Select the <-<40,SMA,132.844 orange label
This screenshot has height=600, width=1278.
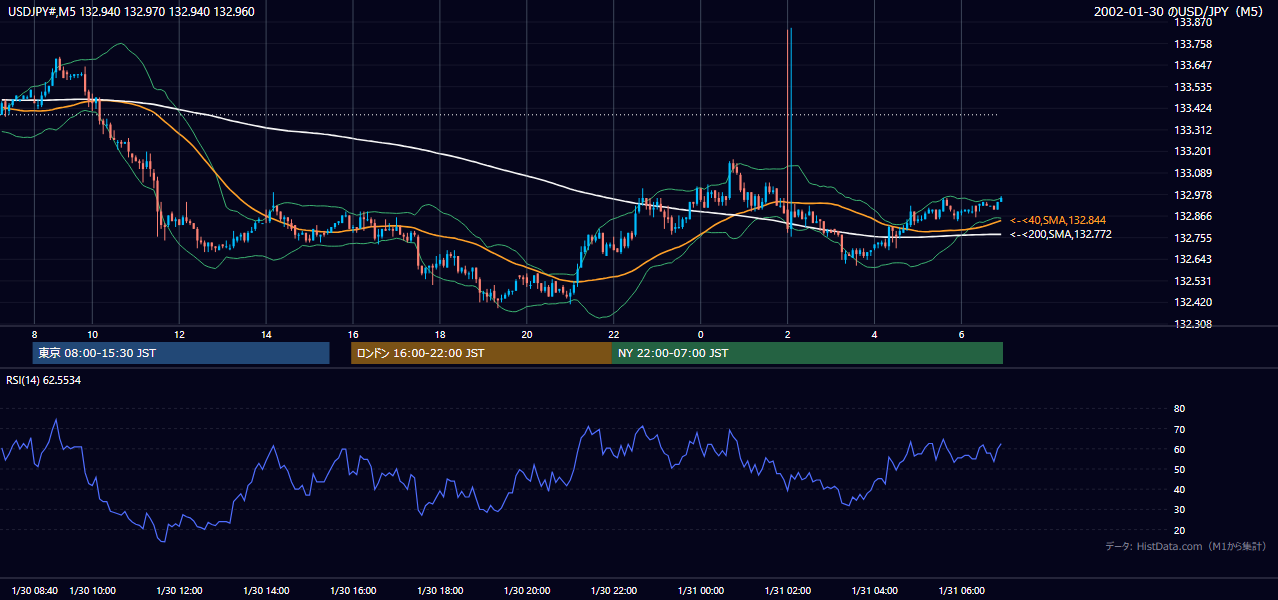(x=1058, y=220)
